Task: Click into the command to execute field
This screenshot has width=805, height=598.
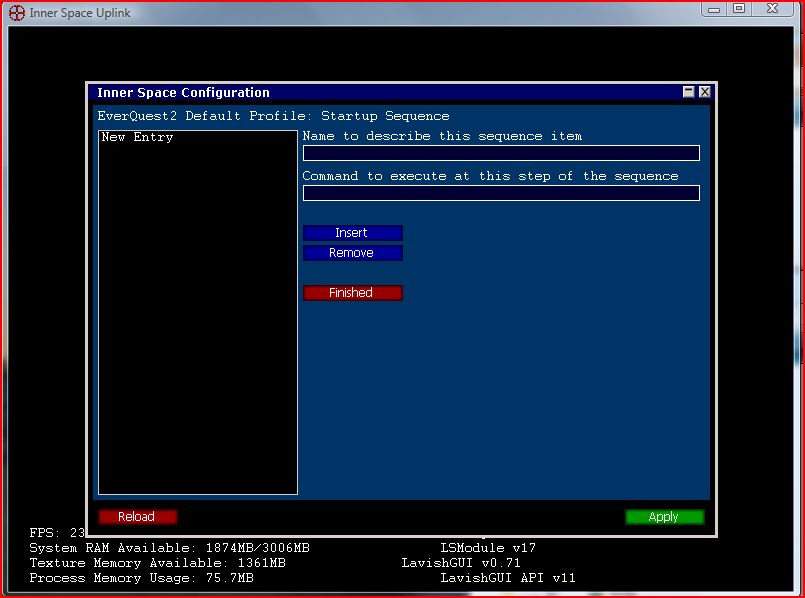Action: [500, 193]
